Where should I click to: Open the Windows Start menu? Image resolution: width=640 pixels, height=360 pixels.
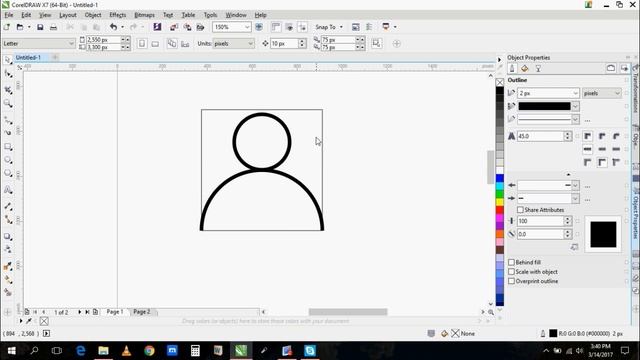pos(11,351)
